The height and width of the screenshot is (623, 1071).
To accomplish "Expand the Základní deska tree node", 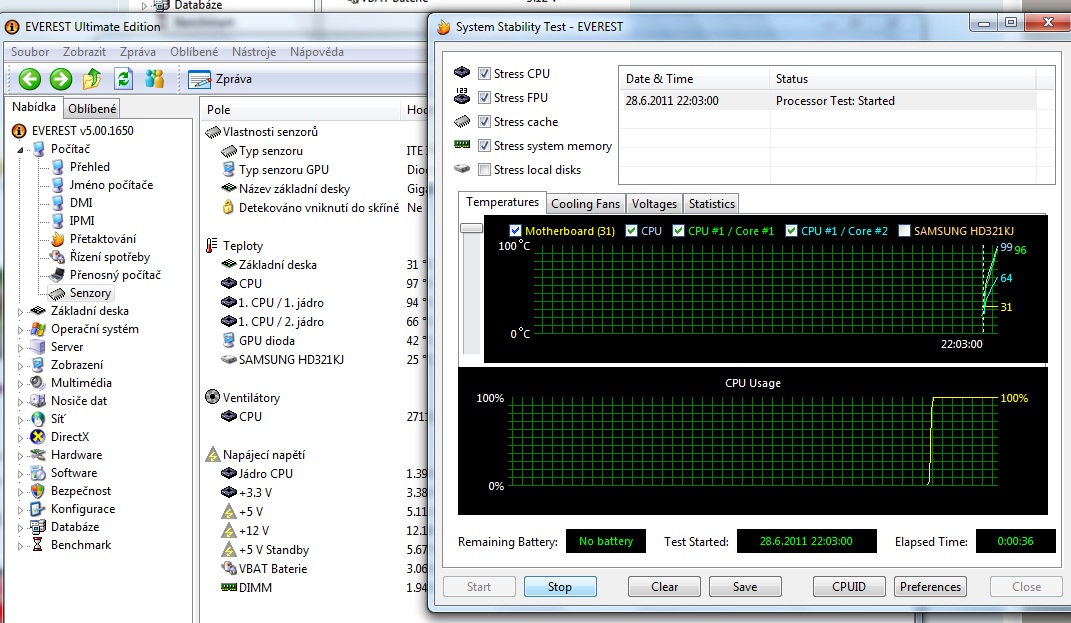I will pyautogui.click(x=20, y=312).
